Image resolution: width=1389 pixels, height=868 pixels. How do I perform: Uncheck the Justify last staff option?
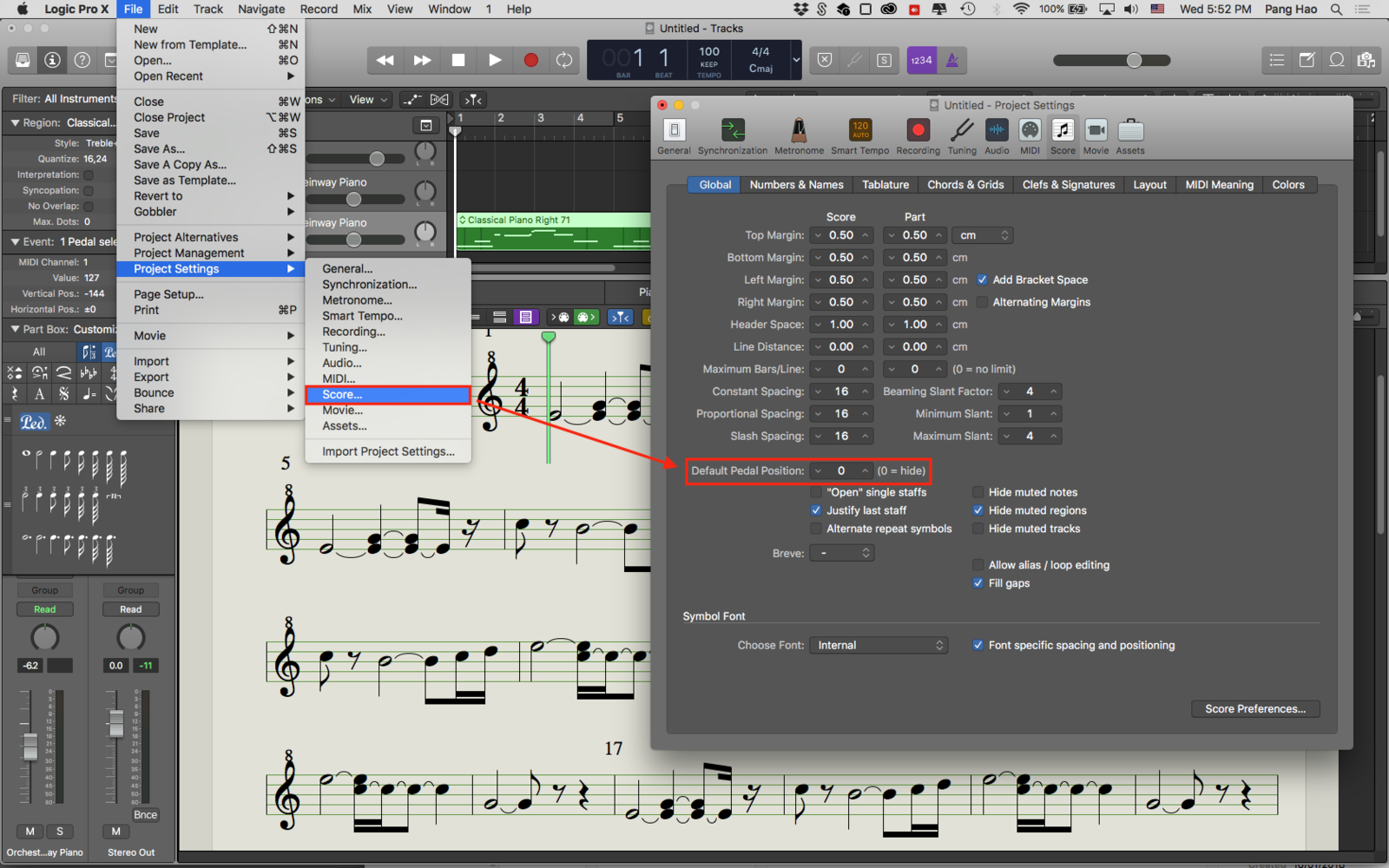coord(816,510)
